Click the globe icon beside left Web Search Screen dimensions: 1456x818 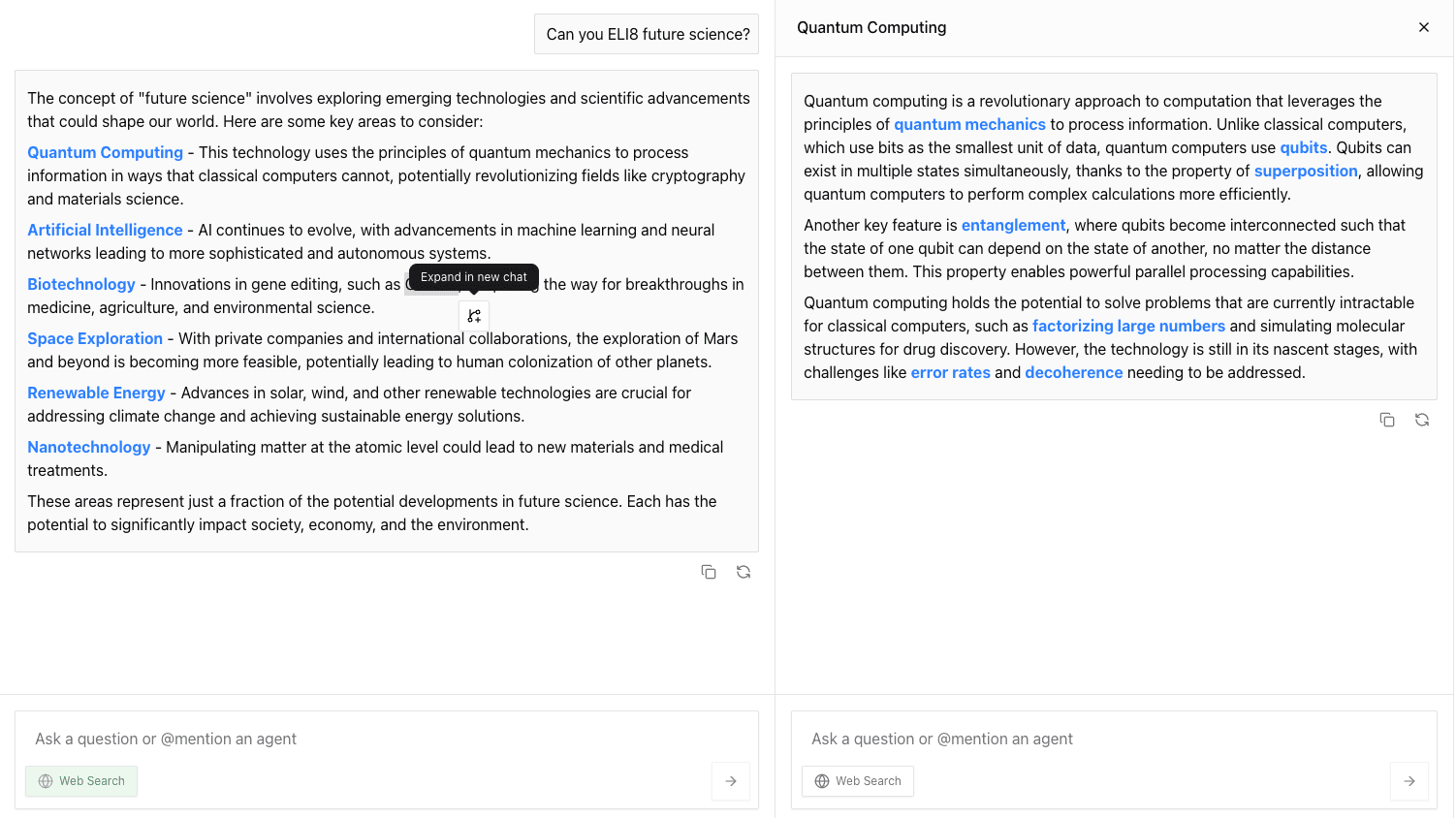tap(46, 781)
